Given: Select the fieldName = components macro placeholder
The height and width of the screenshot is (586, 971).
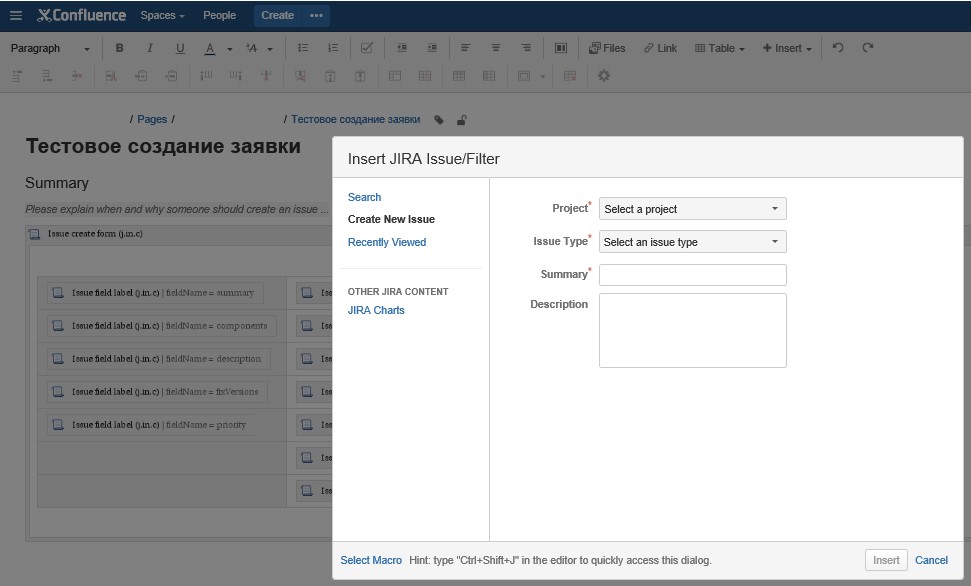Looking at the screenshot, I should click(x=162, y=326).
